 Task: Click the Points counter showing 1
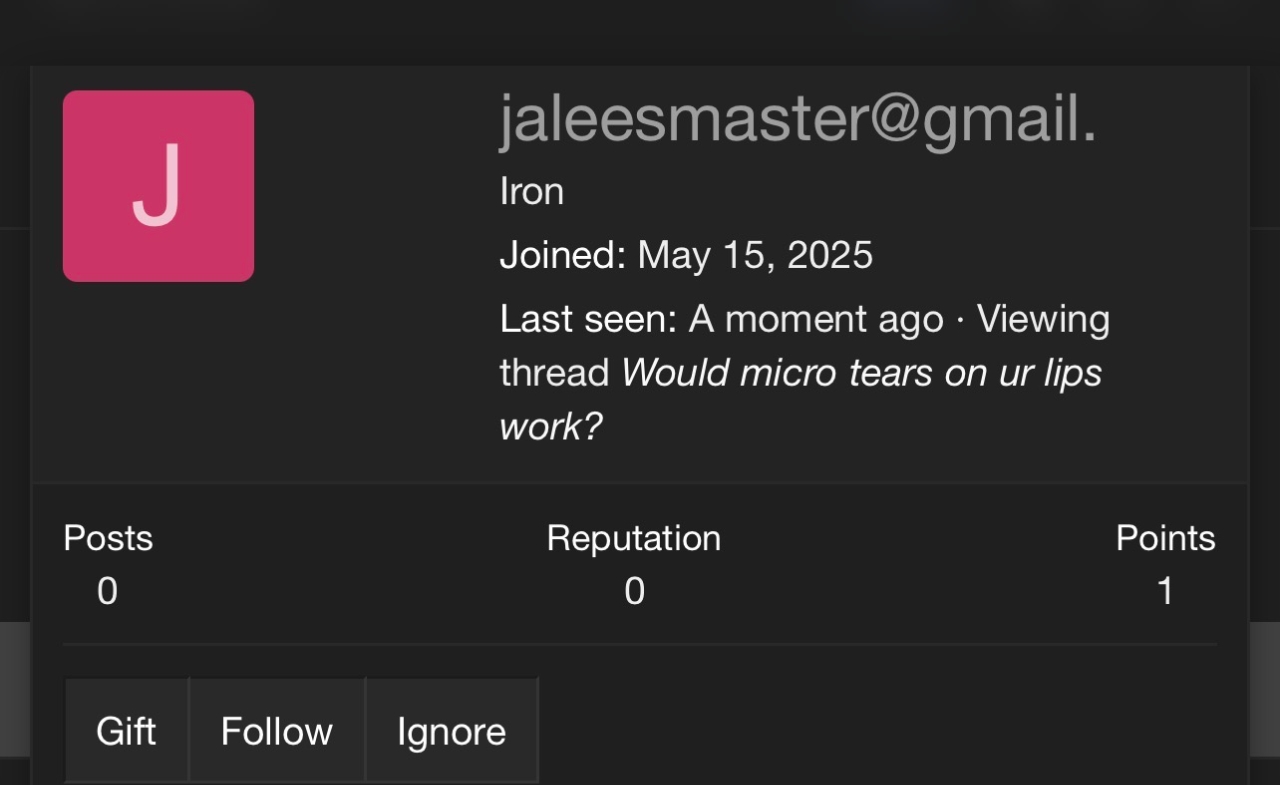click(x=1165, y=591)
